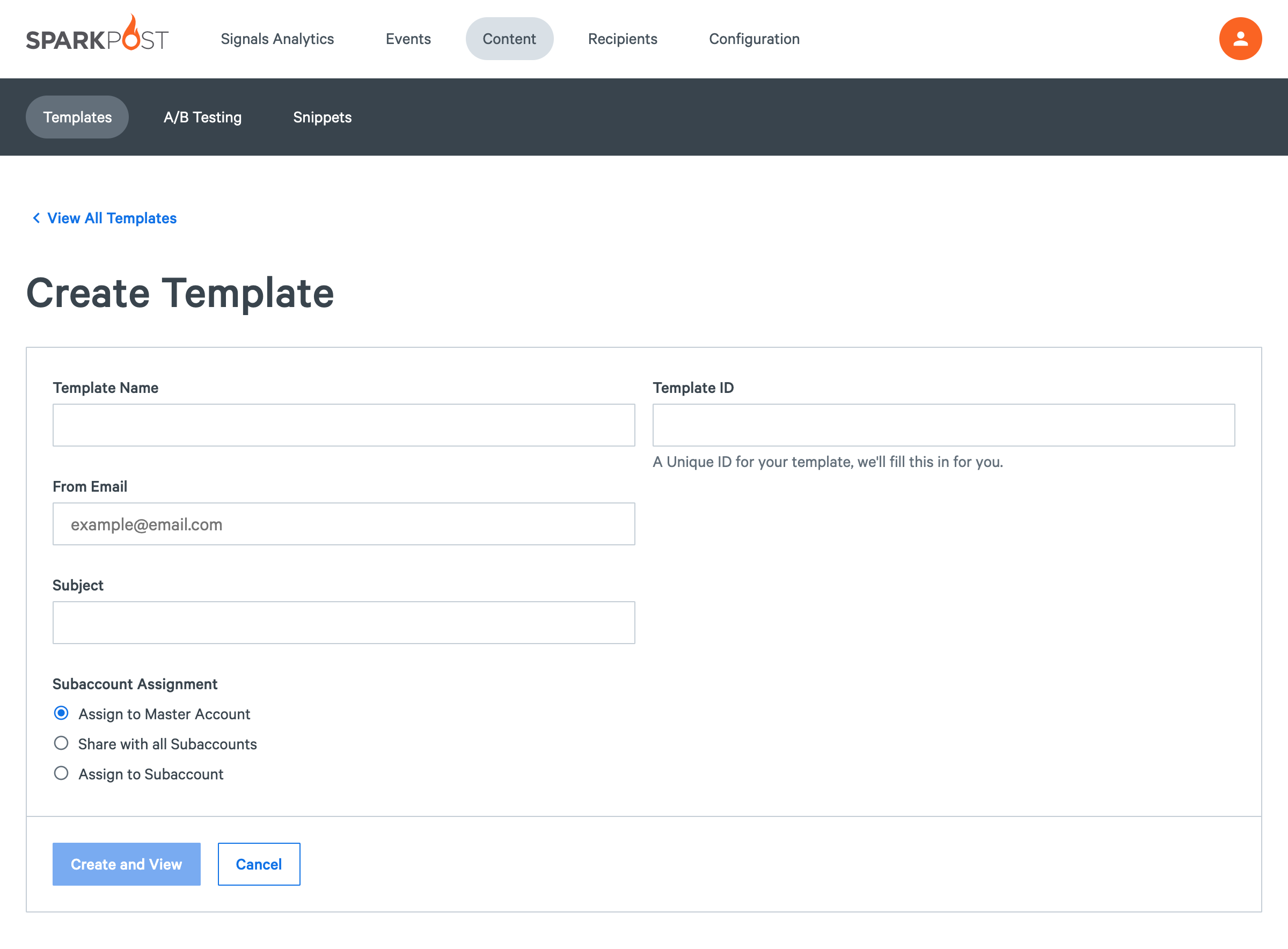Screen dimensions: 1288x949
Task: Navigate back via View All Templates link
Action: pos(111,218)
